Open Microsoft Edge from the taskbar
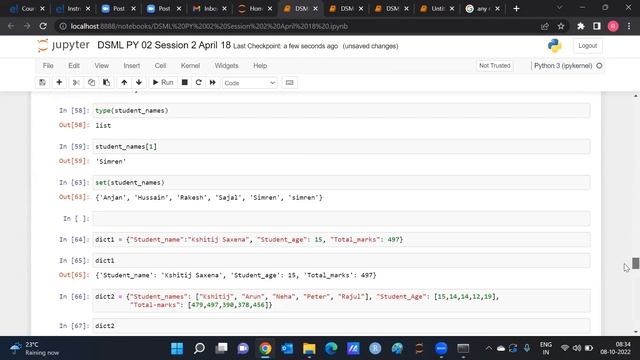The height and width of the screenshot is (360, 640). (331, 348)
